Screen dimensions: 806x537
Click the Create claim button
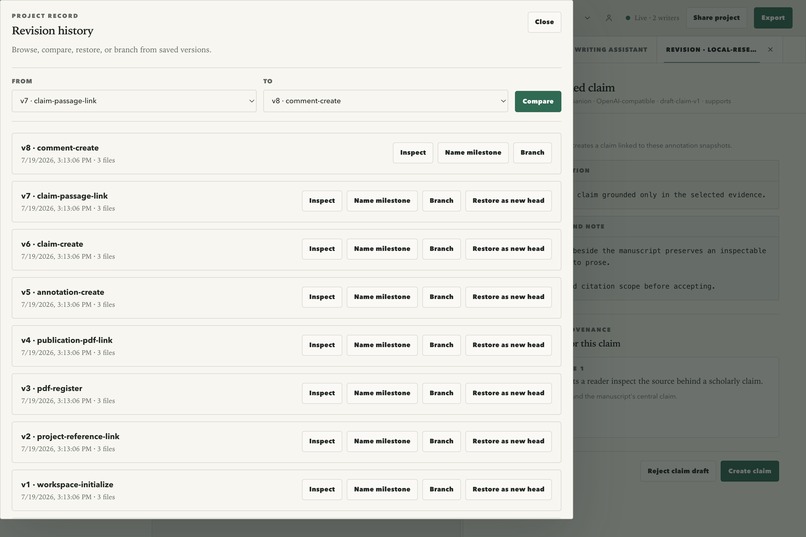click(x=749, y=471)
